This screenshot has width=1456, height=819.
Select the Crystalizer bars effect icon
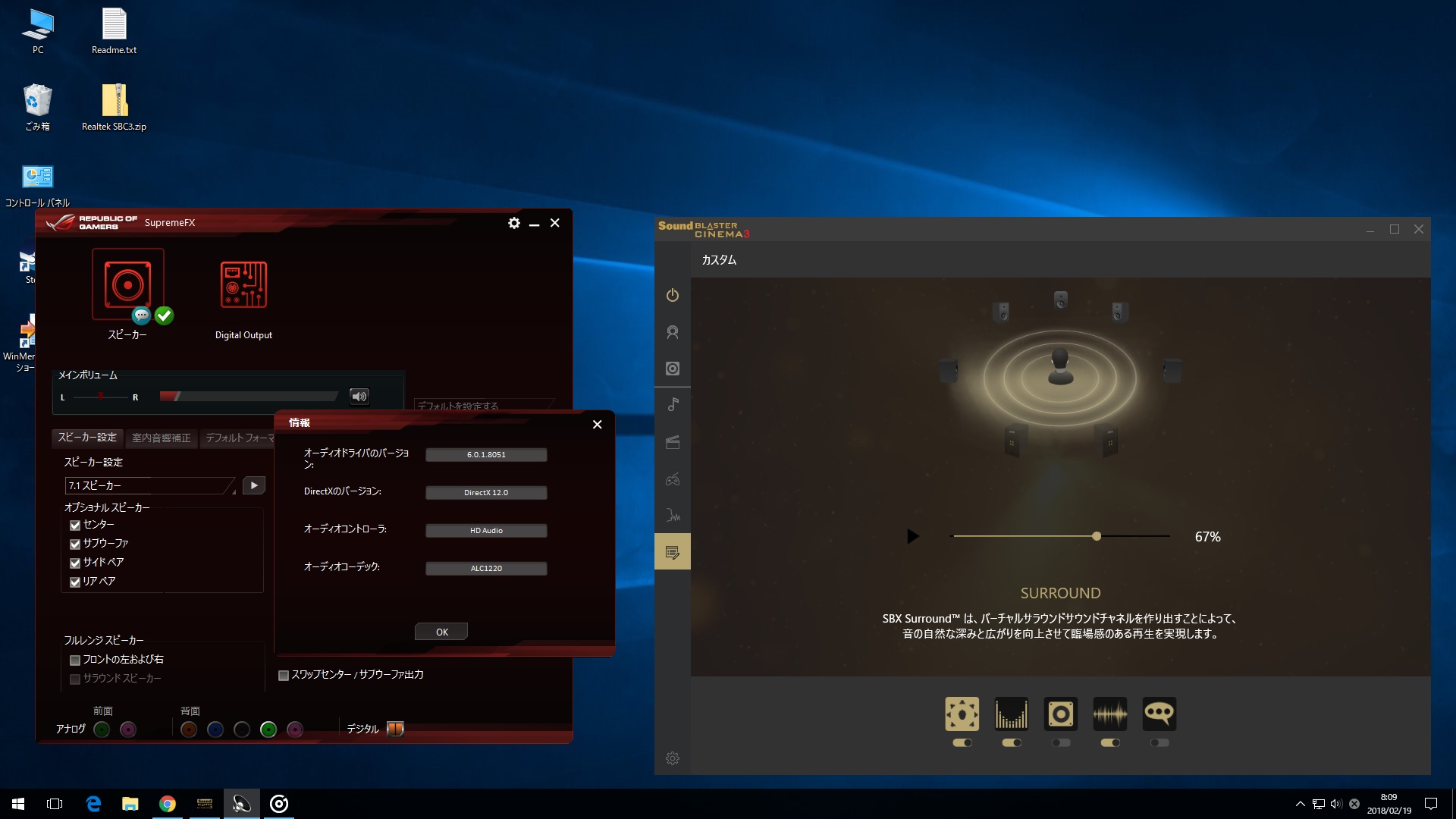[x=1012, y=714]
